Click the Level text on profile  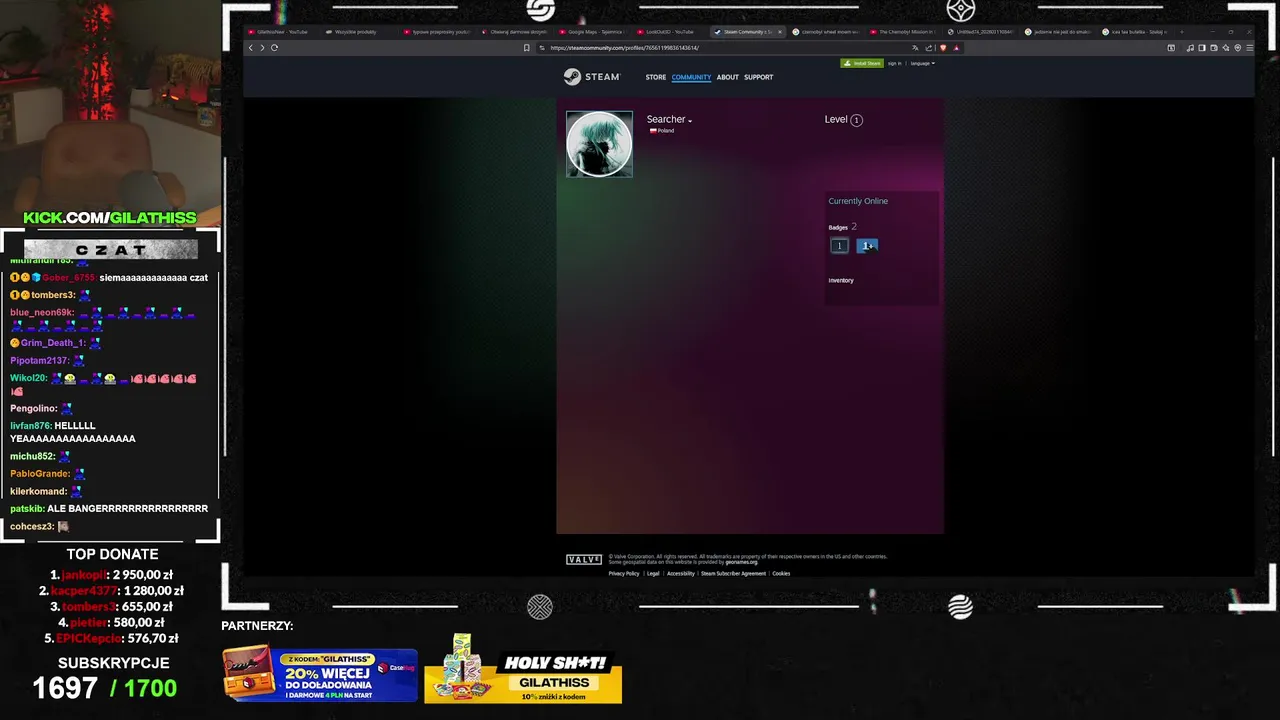[836, 119]
